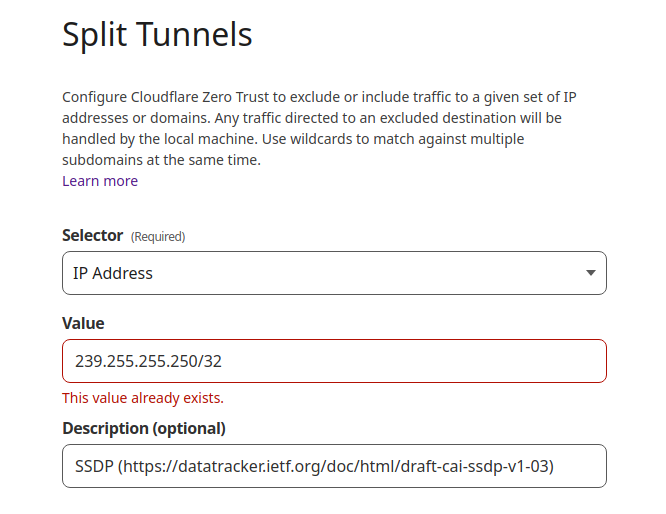Click the Description (optional) label

144,428
